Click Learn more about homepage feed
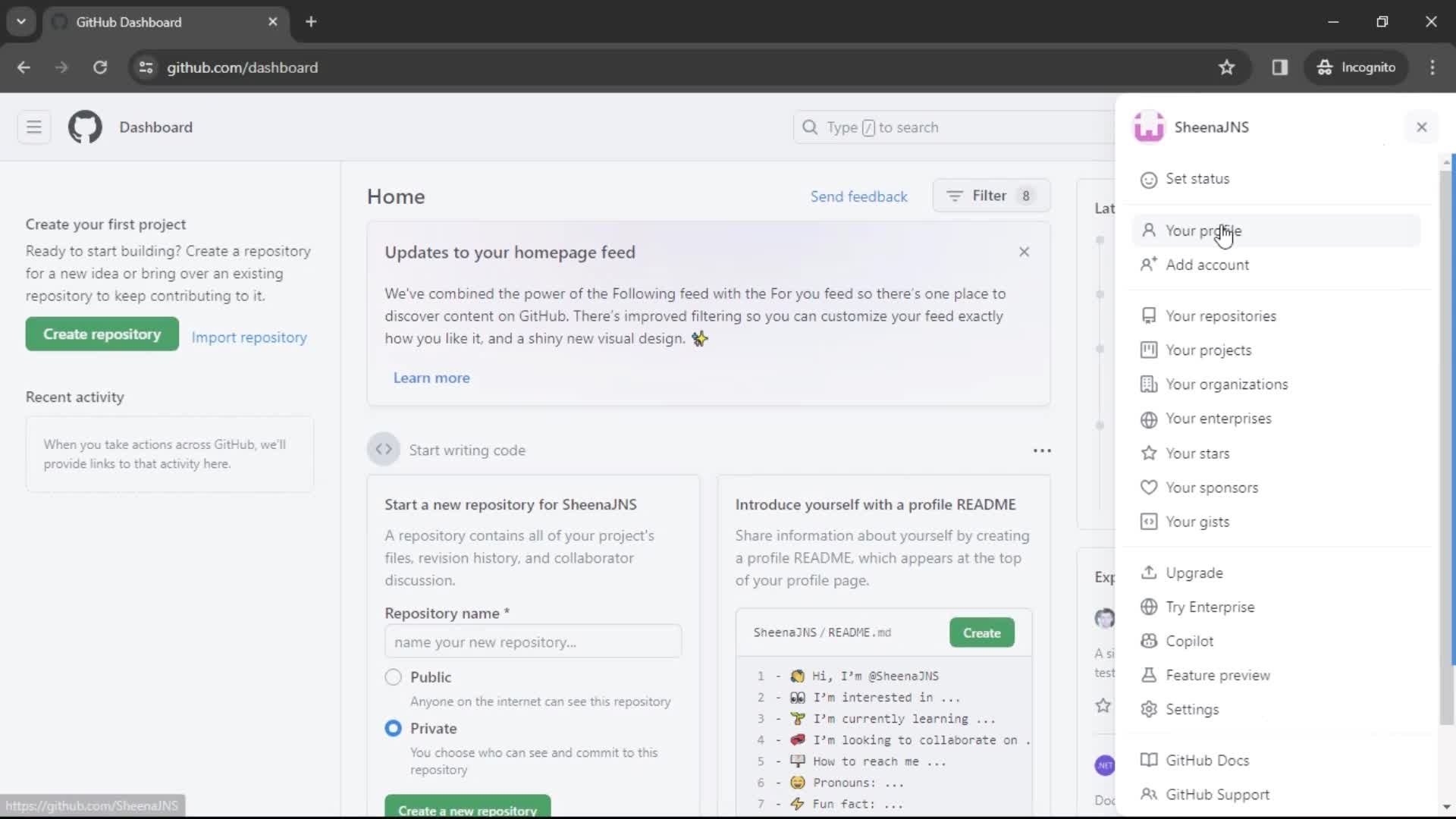1456x819 pixels. (x=432, y=377)
